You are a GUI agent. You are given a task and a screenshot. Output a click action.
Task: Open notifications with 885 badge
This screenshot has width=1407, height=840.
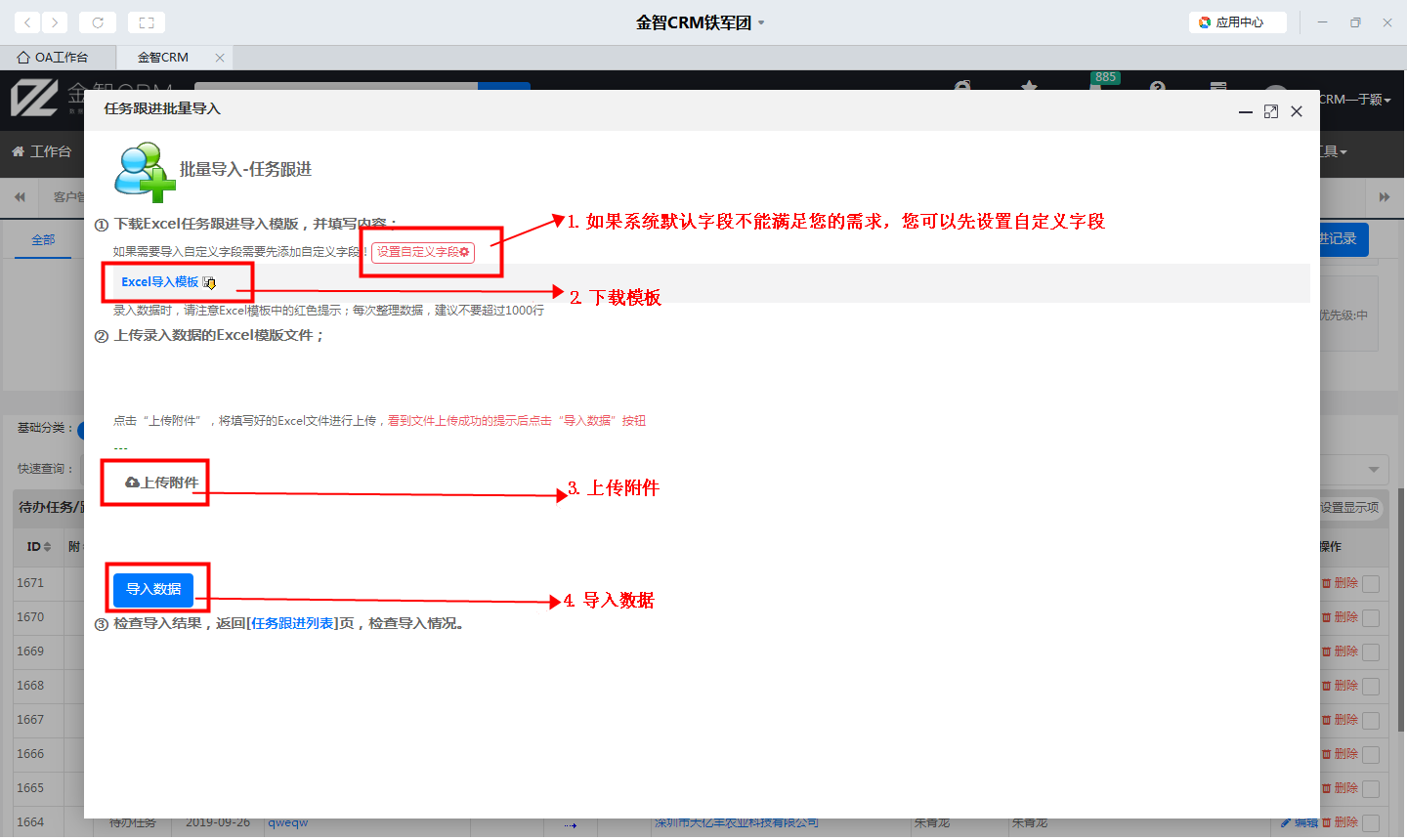tap(1103, 80)
